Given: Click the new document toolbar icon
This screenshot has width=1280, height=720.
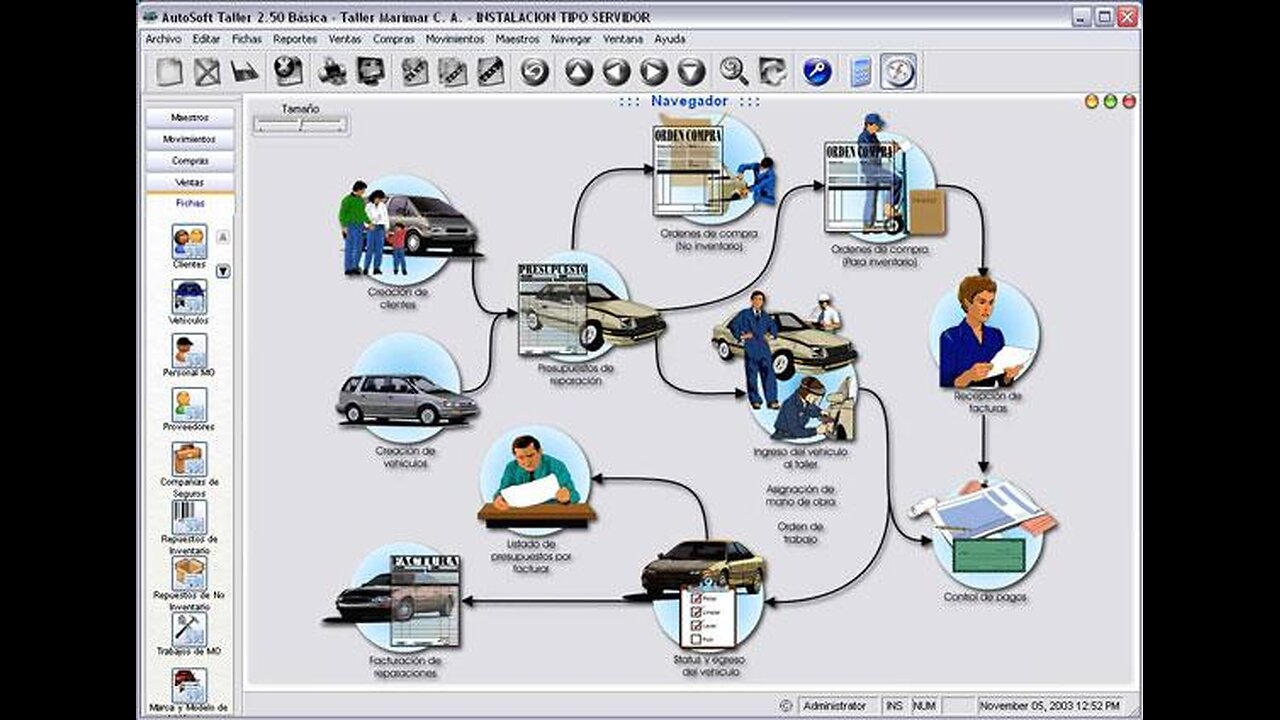Looking at the screenshot, I should point(170,71).
